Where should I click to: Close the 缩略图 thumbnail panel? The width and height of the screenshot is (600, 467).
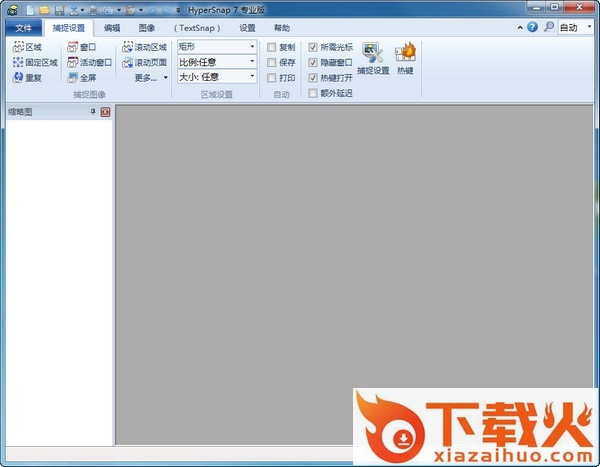coord(105,112)
